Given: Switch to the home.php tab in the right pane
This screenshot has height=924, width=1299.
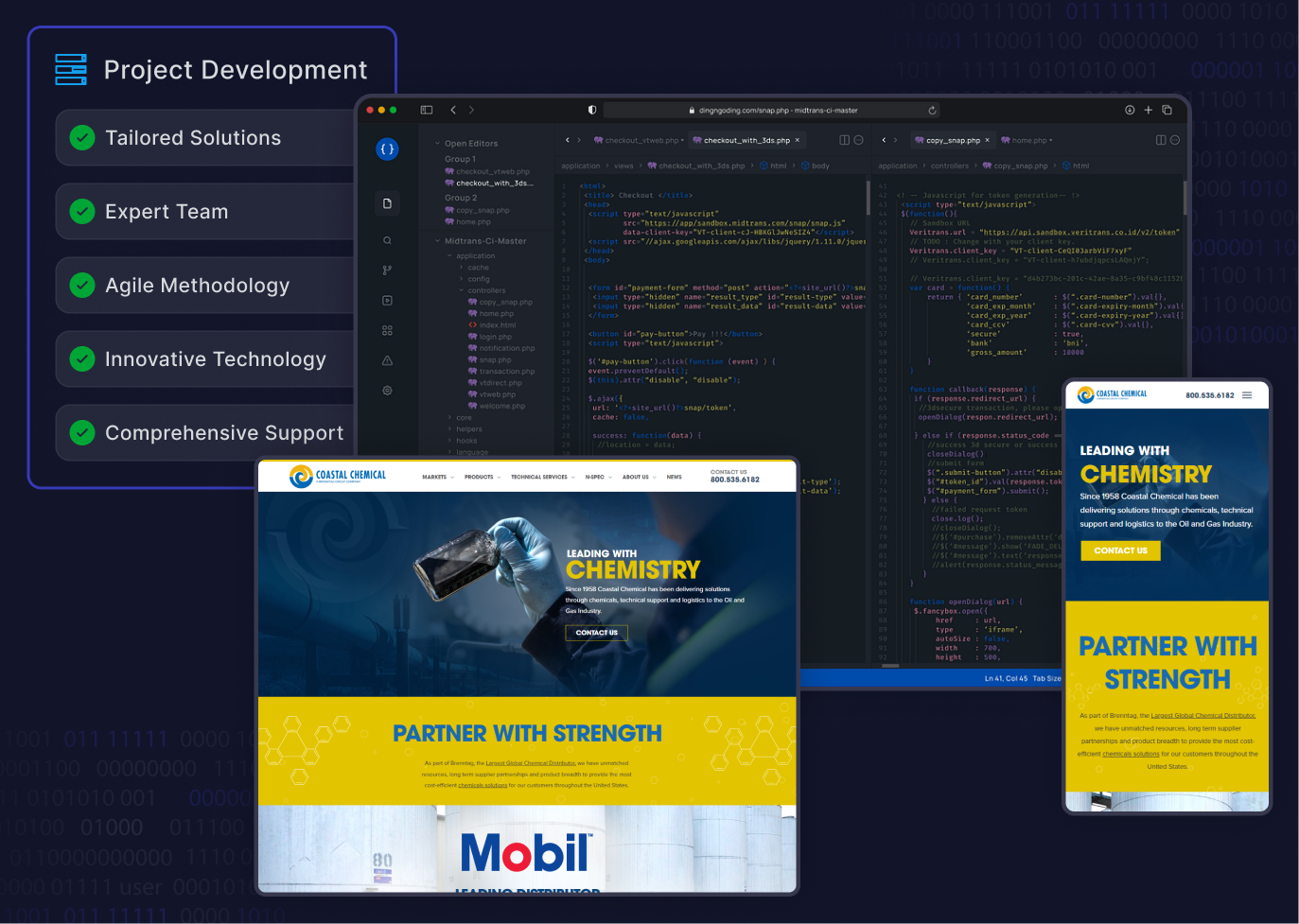Looking at the screenshot, I should [1027, 140].
